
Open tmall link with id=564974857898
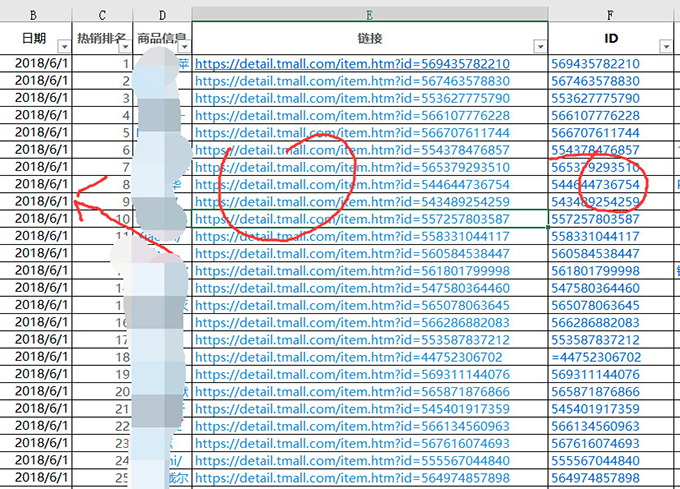[x=352, y=478]
